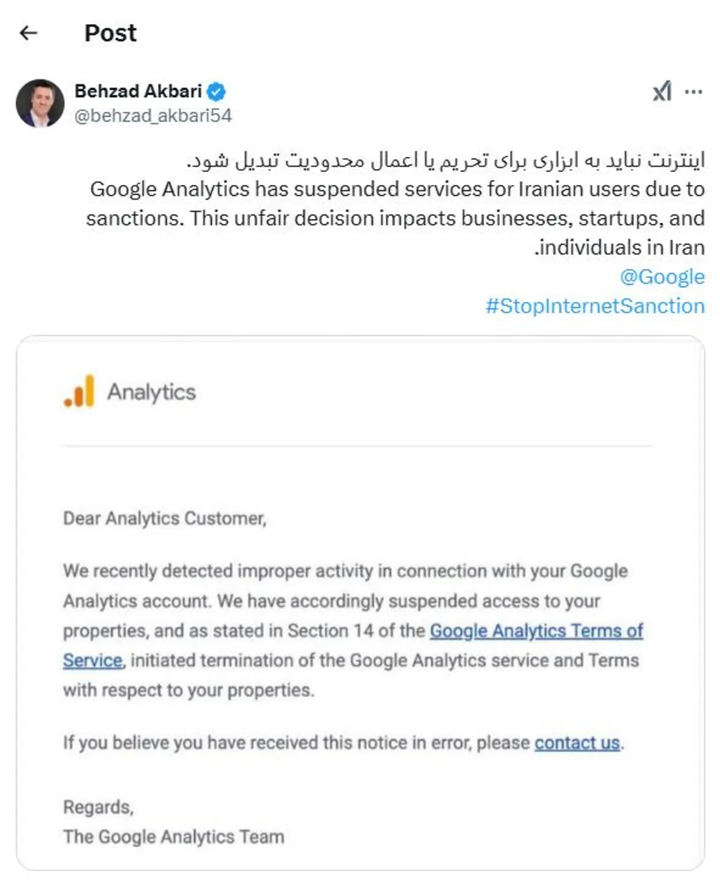Click the 'Dear Analytics Customer' greeting
Screen dimensions: 720x888
click(x=165, y=518)
